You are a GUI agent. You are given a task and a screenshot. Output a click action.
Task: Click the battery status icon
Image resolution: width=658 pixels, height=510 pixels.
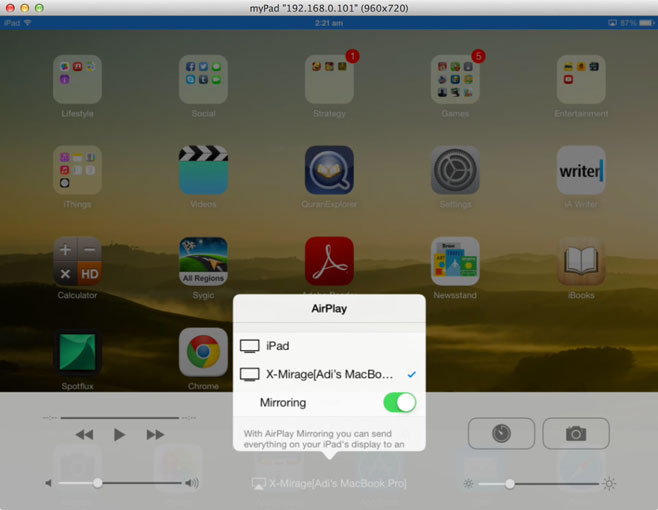click(x=646, y=23)
